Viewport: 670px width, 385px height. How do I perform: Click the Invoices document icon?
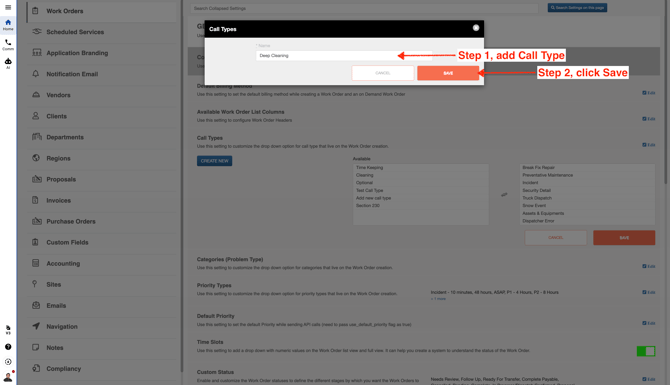(x=35, y=200)
